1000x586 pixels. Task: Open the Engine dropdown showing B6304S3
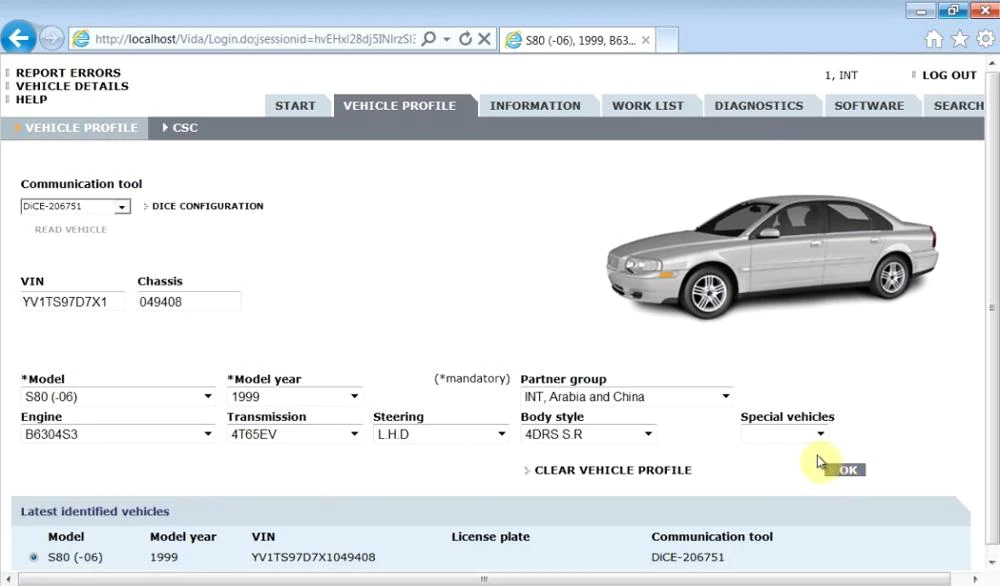point(118,434)
